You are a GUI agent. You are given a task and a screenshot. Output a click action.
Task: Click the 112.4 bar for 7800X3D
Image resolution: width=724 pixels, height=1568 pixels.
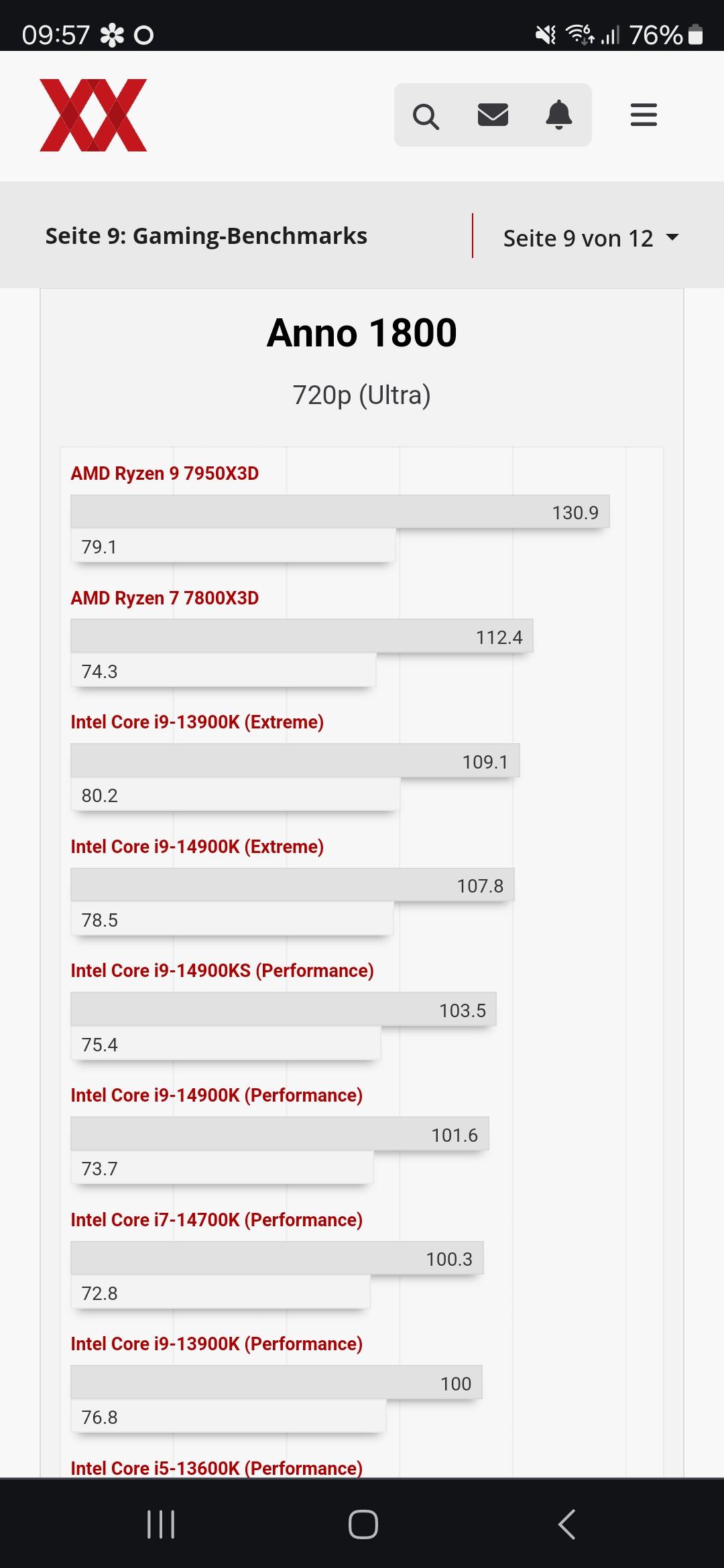click(x=302, y=637)
